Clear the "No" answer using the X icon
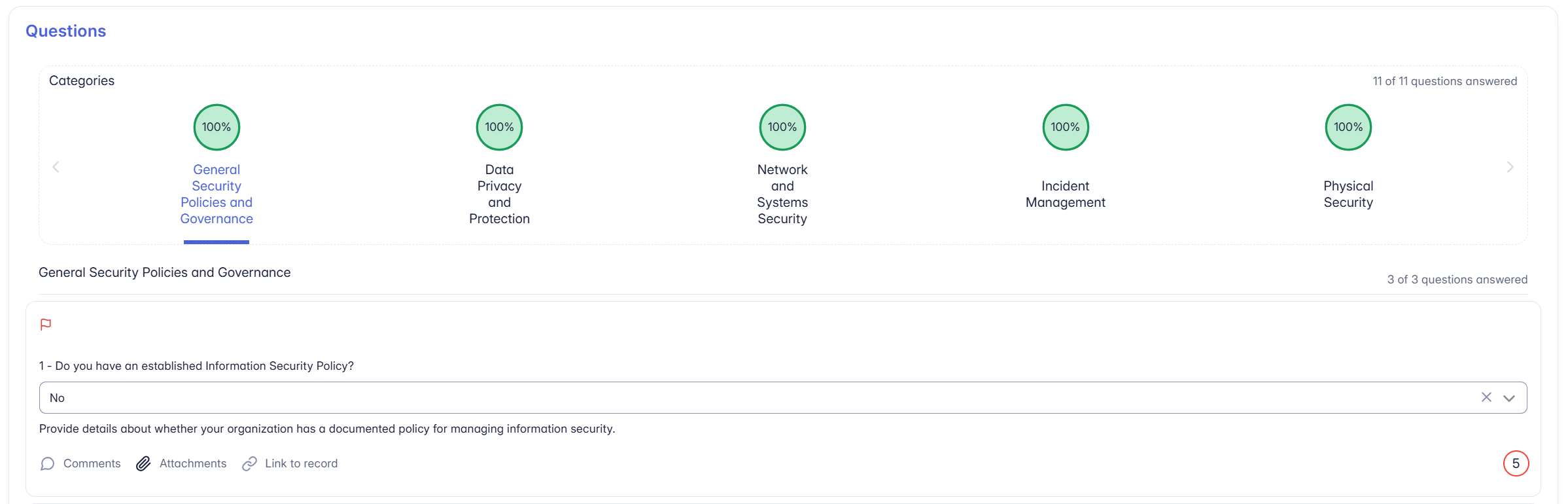 tap(1486, 397)
